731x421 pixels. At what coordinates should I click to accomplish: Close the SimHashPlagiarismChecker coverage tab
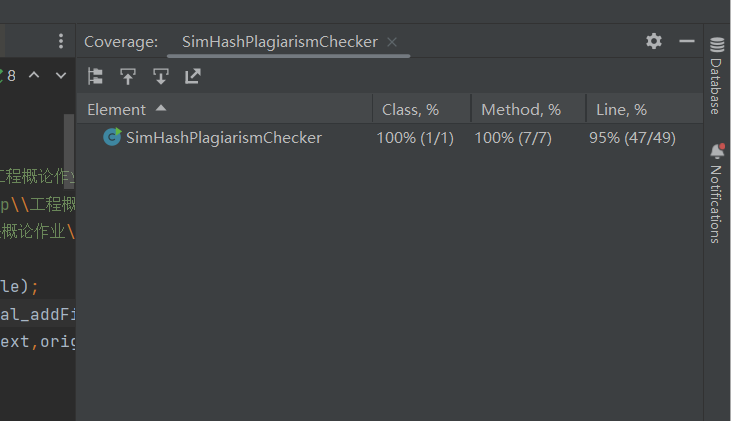[x=392, y=42]
